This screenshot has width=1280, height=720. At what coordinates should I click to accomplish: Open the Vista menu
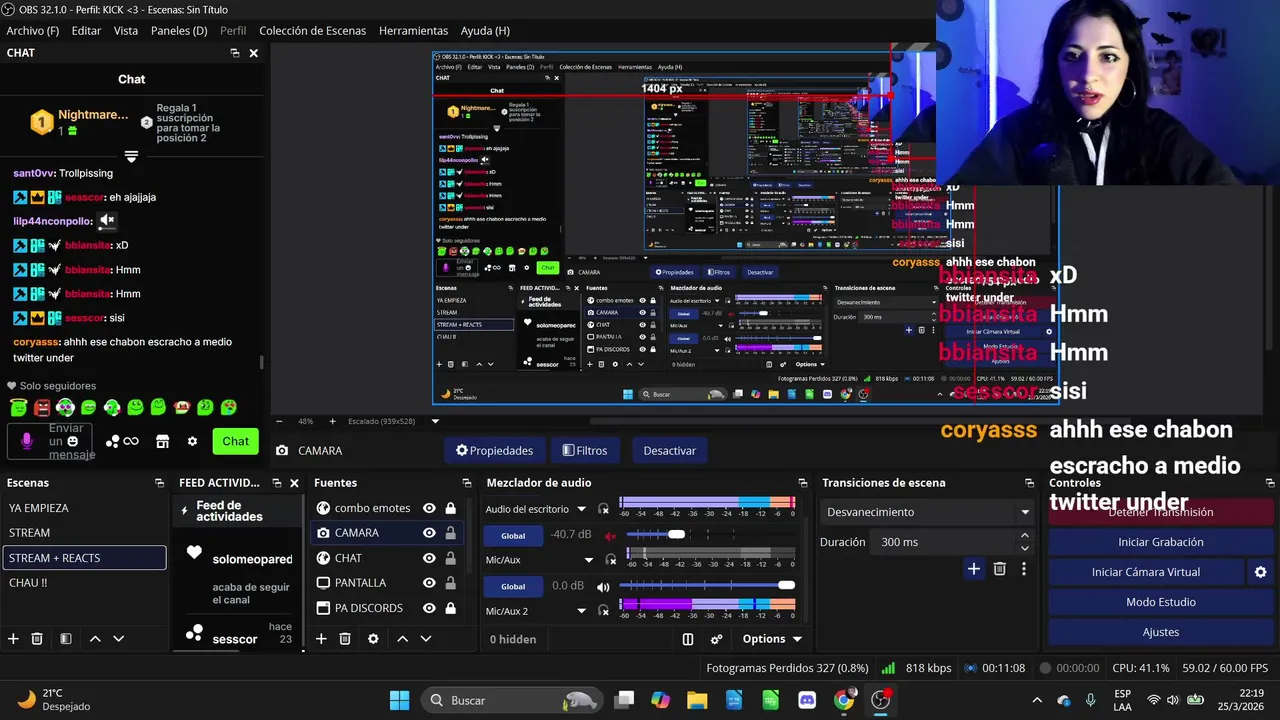coord(126,31)
